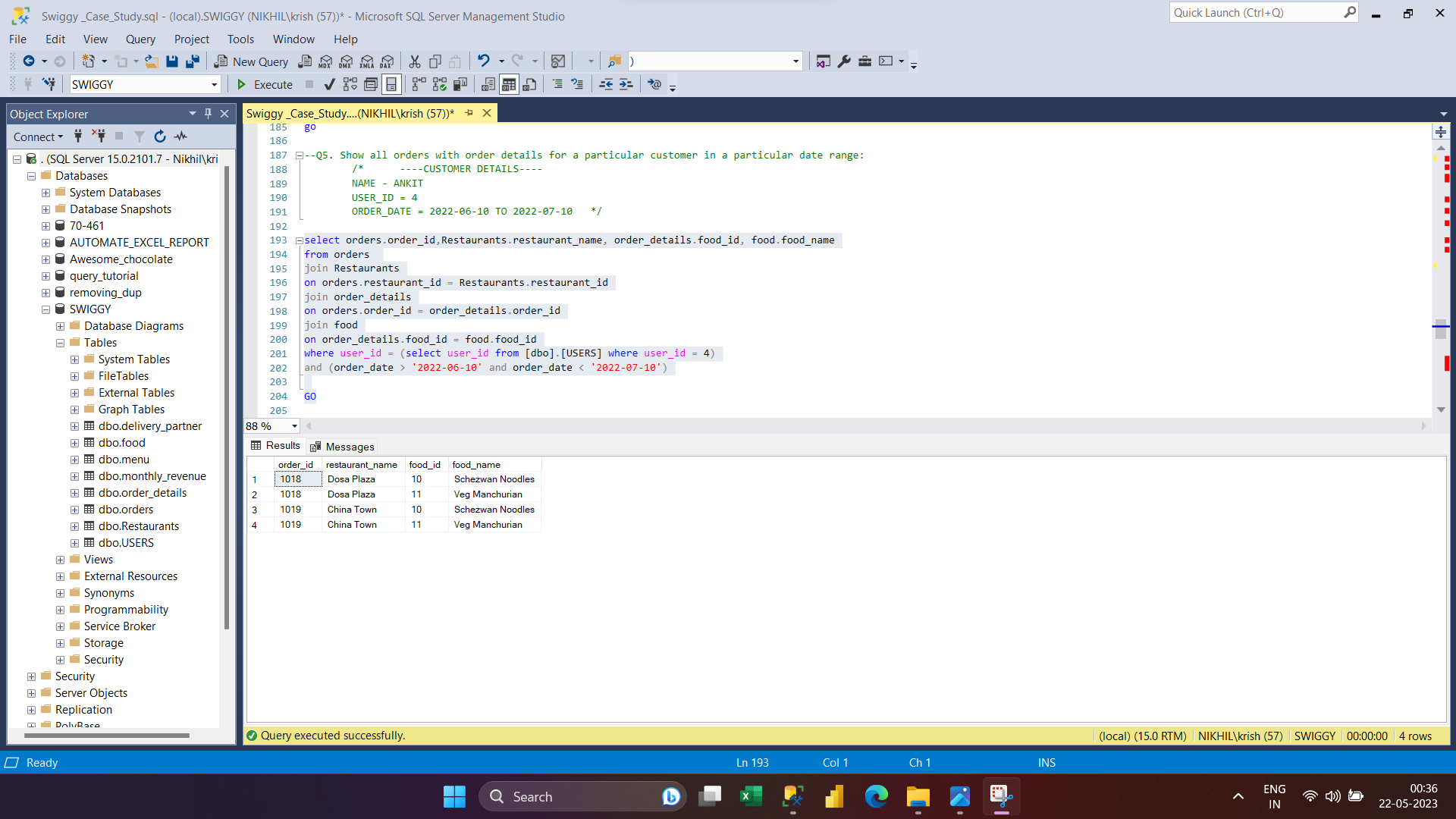The image size is (1456, 819).
Task: Open the 88 % zoom dropdown
Action: (x=294, y=426)
